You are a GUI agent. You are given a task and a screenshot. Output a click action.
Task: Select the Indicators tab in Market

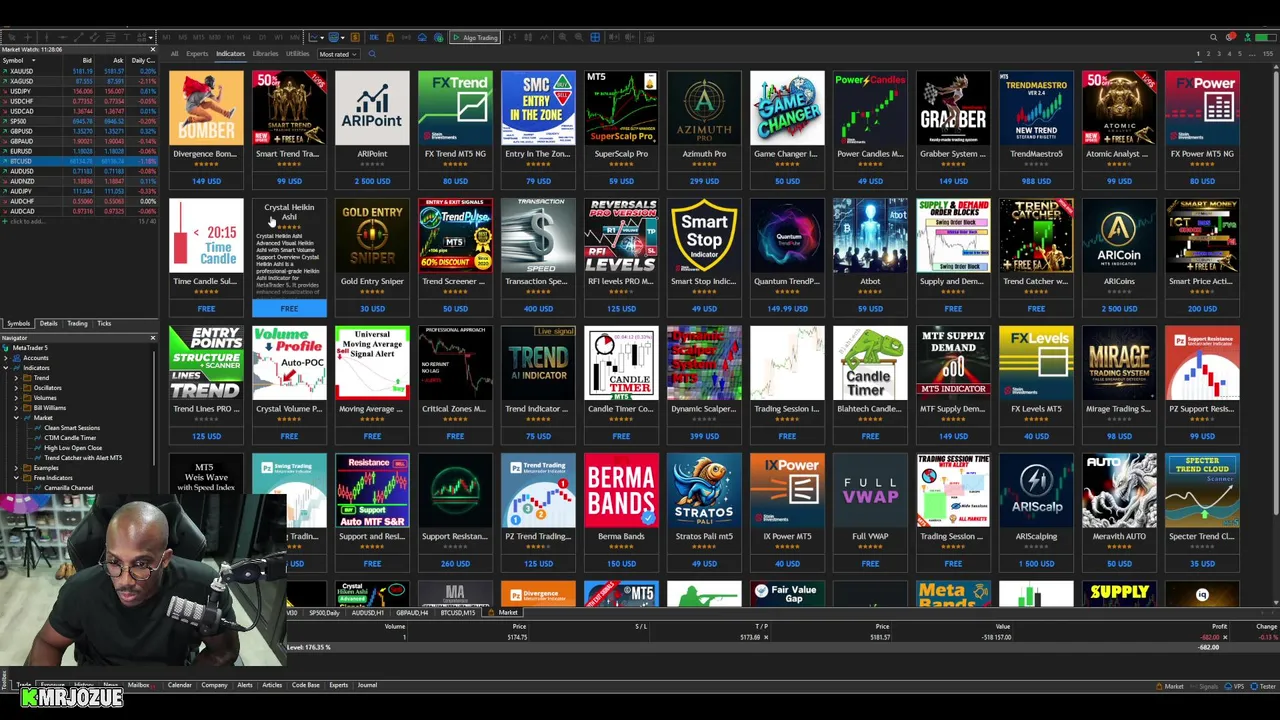point(230,54)
